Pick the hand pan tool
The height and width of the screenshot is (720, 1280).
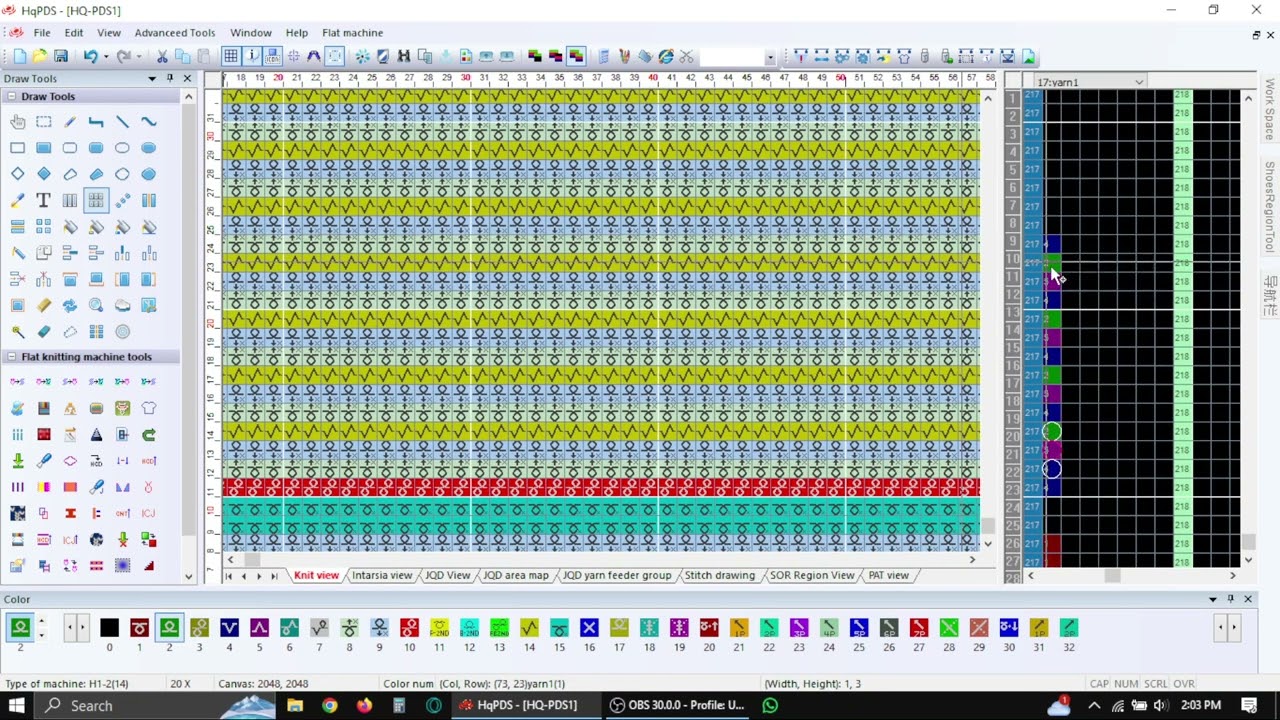(x=18, y=122)
